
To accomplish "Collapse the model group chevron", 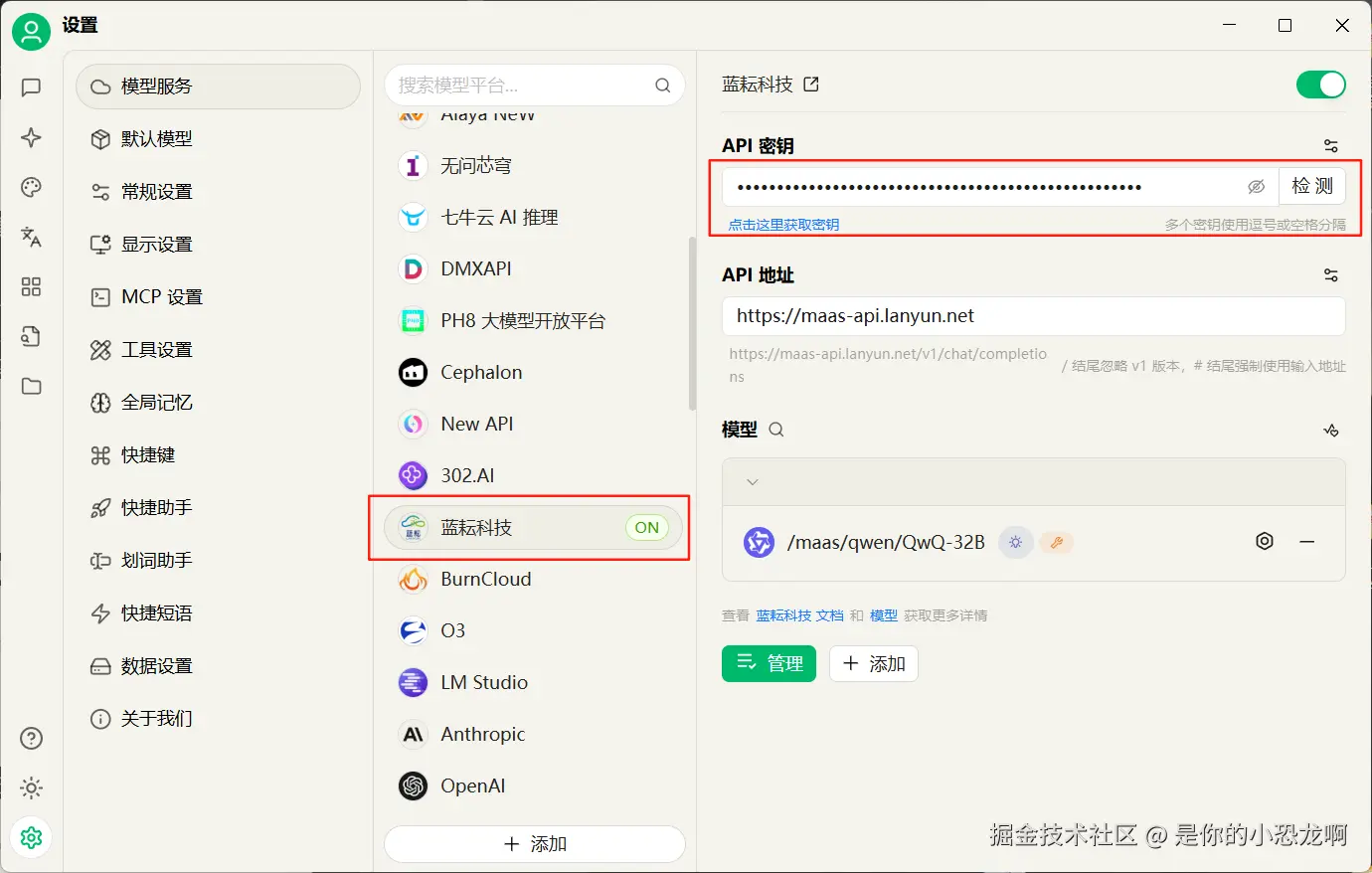I will (753, 482).
